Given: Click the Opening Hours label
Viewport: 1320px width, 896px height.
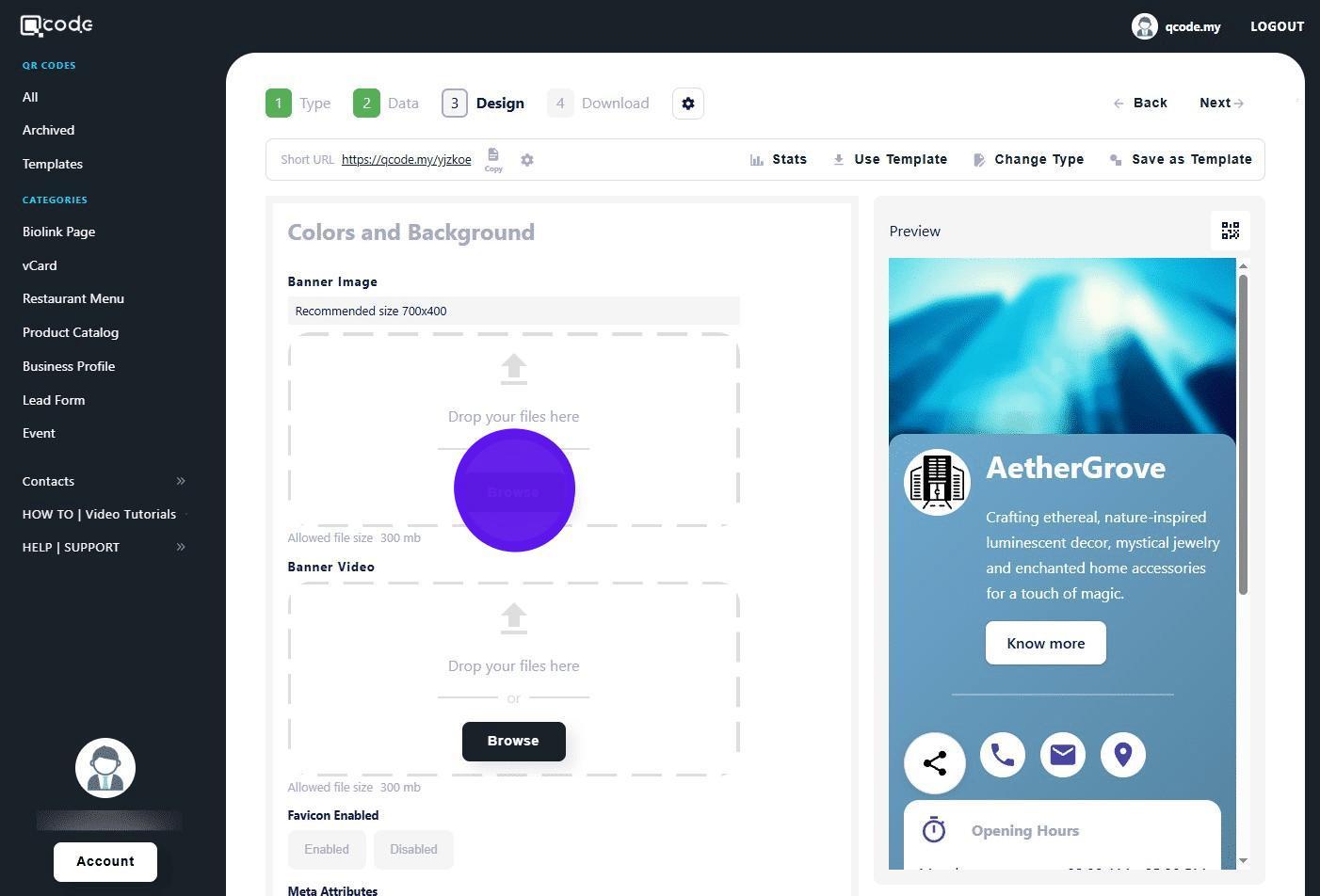Looking at the screenshot, I should [x=1025, y=831].
